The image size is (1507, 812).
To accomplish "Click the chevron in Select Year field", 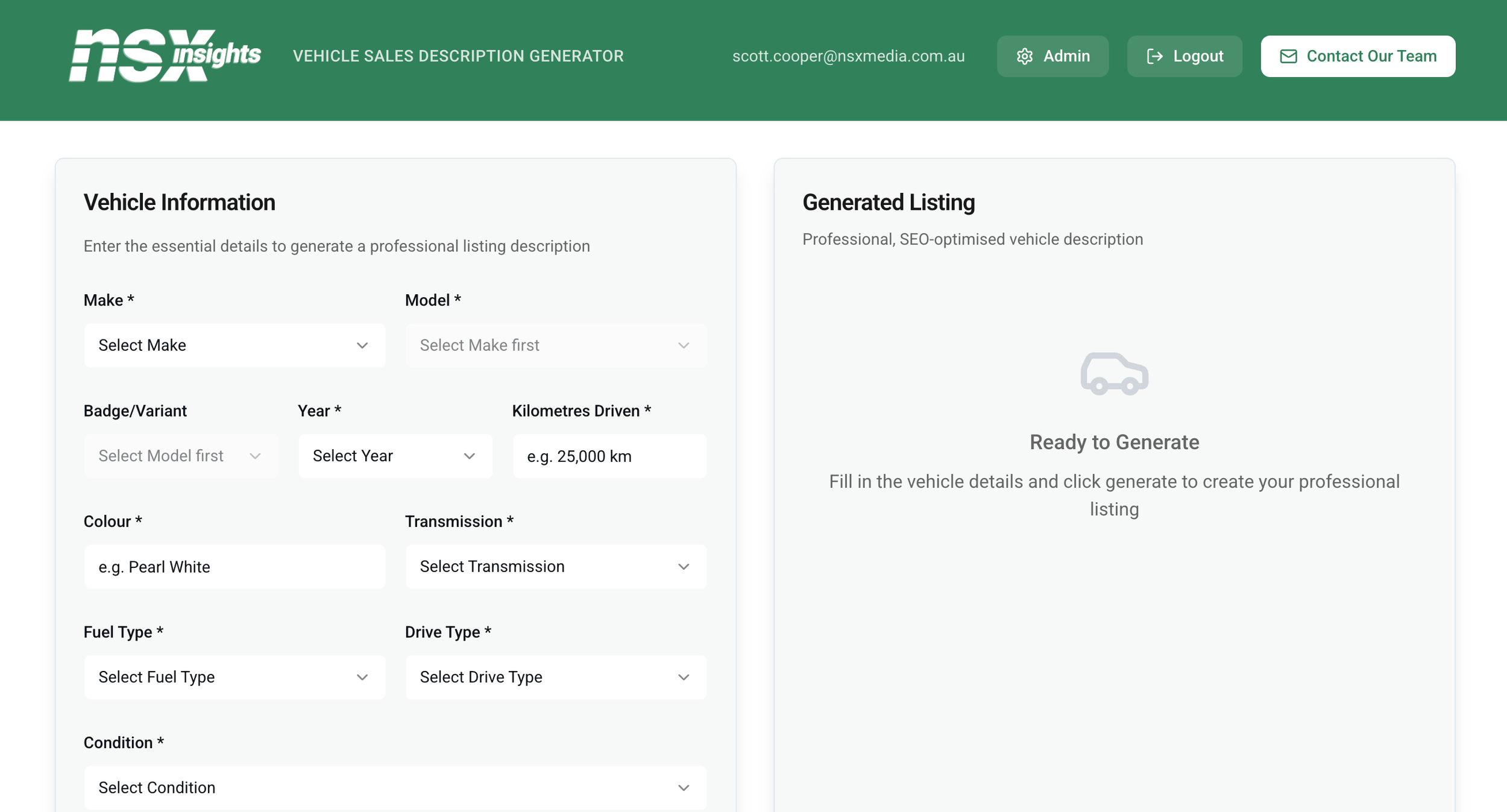I will coord(469,456).
